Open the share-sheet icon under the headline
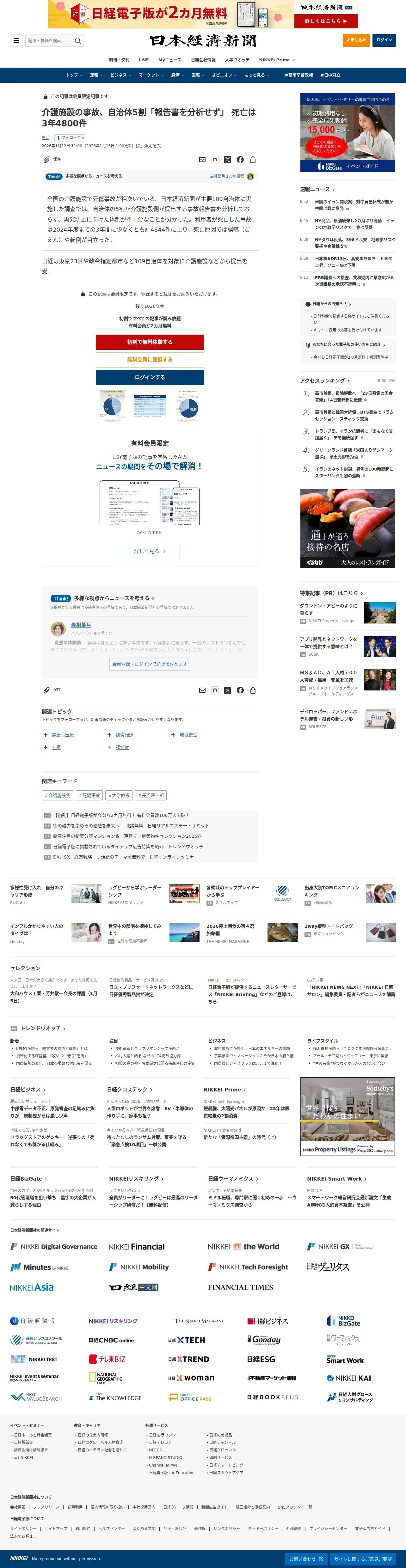The width and height of the screenshot is (406, 1568). click(253, 160)
